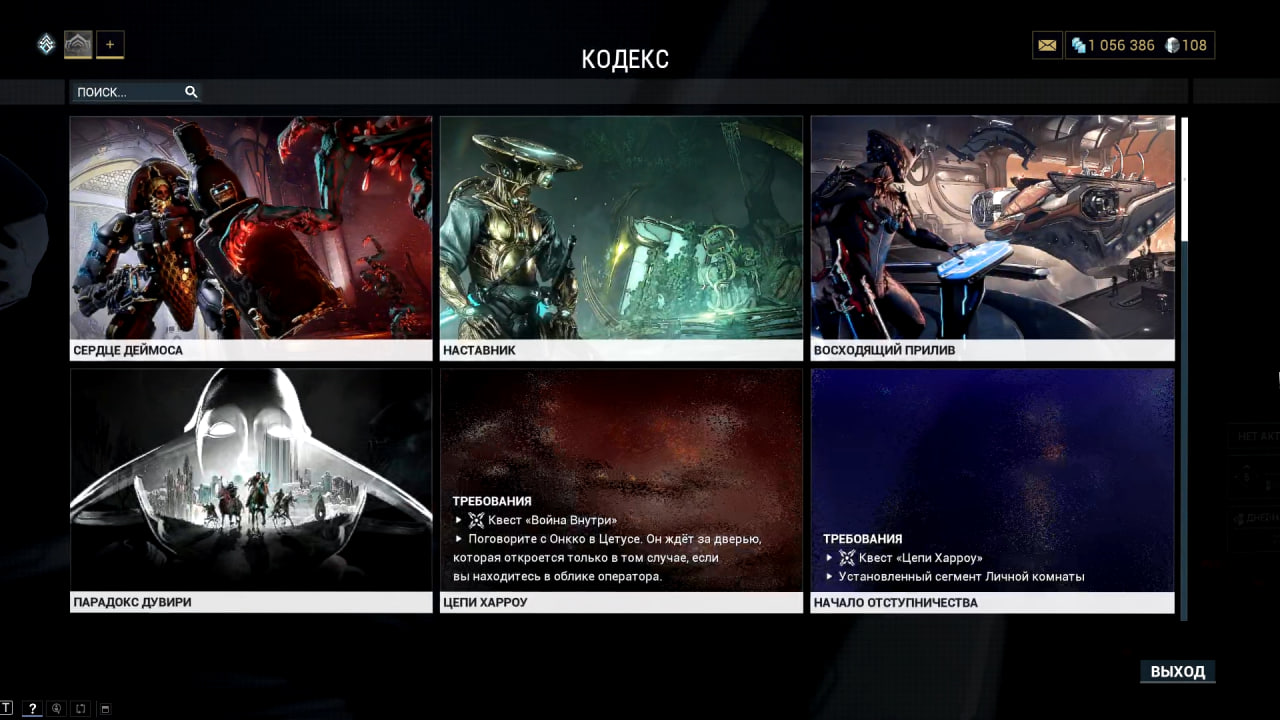Select the НАЧАЛО ОТСТУПНИЧЕСТВА title label

click(x=896, y=603)
